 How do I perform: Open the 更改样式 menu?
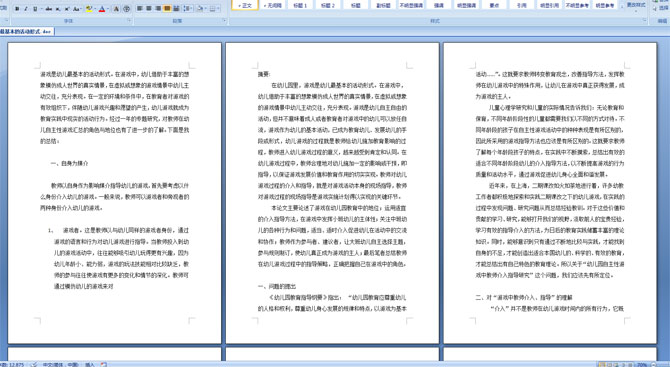click(636, 6)
